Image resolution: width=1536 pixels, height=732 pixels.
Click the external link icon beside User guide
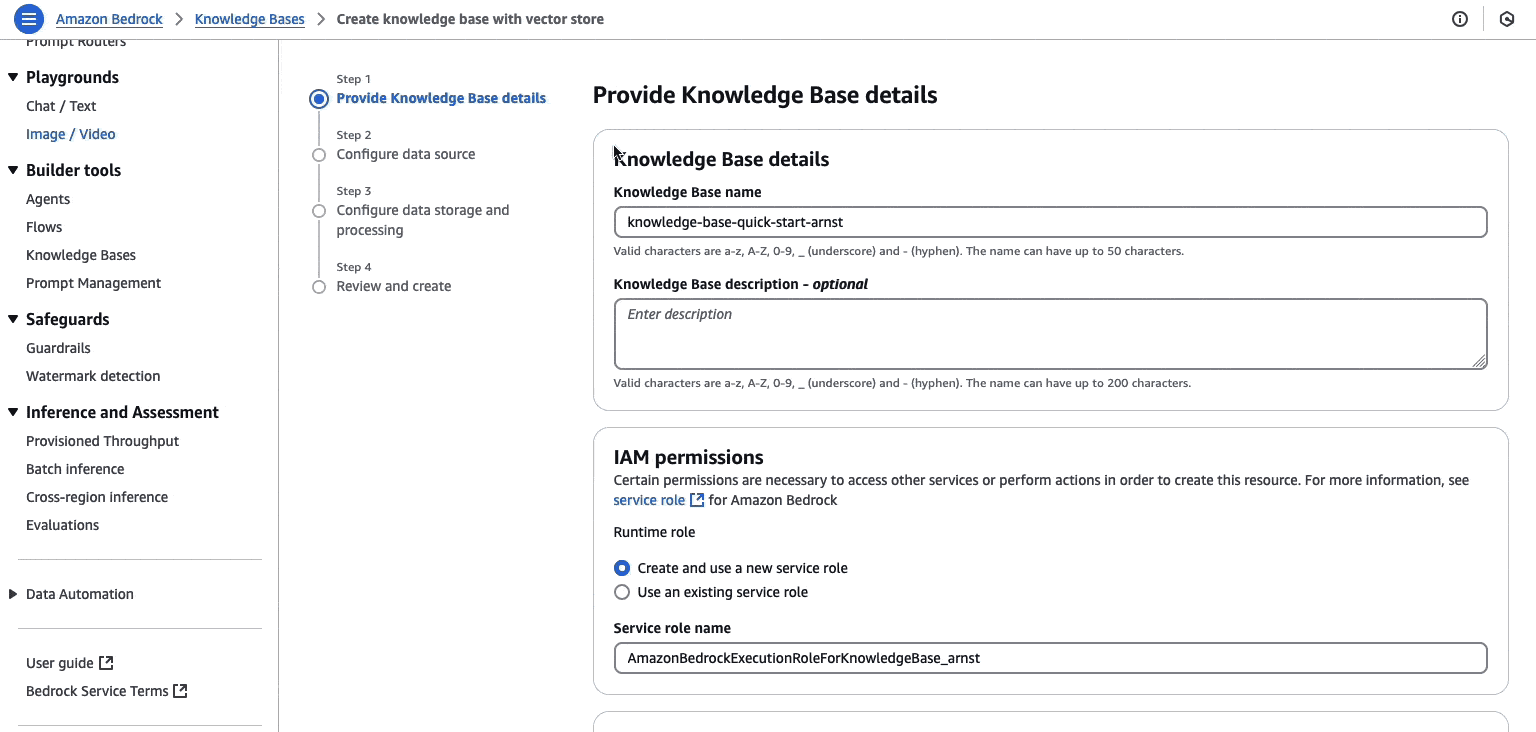point(105,663)
